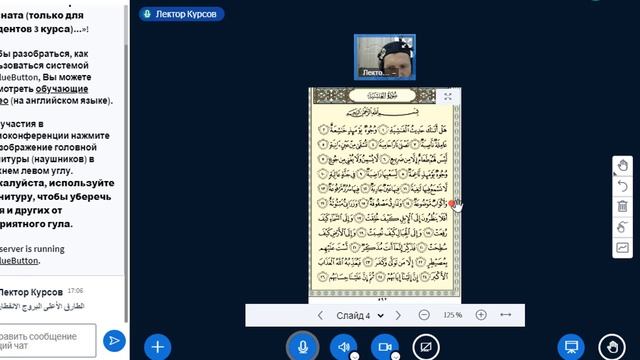Make the presentation fullscreen

[448, 96]
